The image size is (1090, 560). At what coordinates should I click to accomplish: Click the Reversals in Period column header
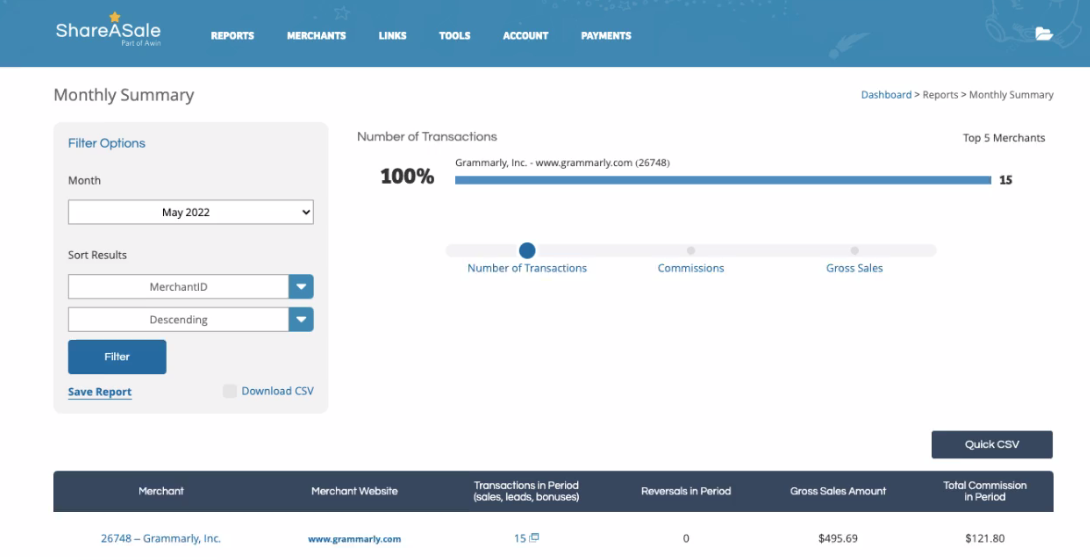[686, 491]
